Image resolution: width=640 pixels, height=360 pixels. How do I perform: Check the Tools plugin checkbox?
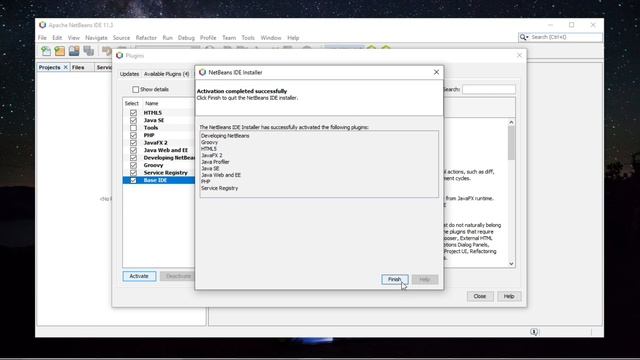click(133, 128)
